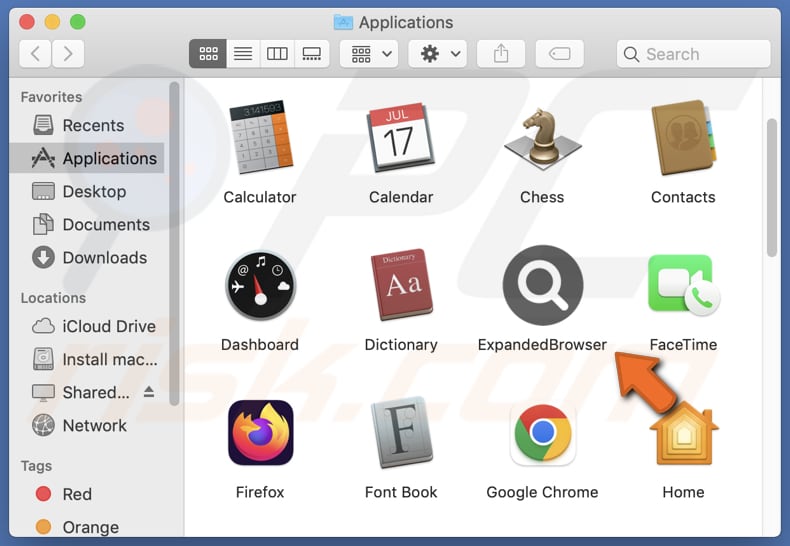Eject the Shared volume in sidebar
The width and height of the screenshot is (790, 546).
[149, 392]
